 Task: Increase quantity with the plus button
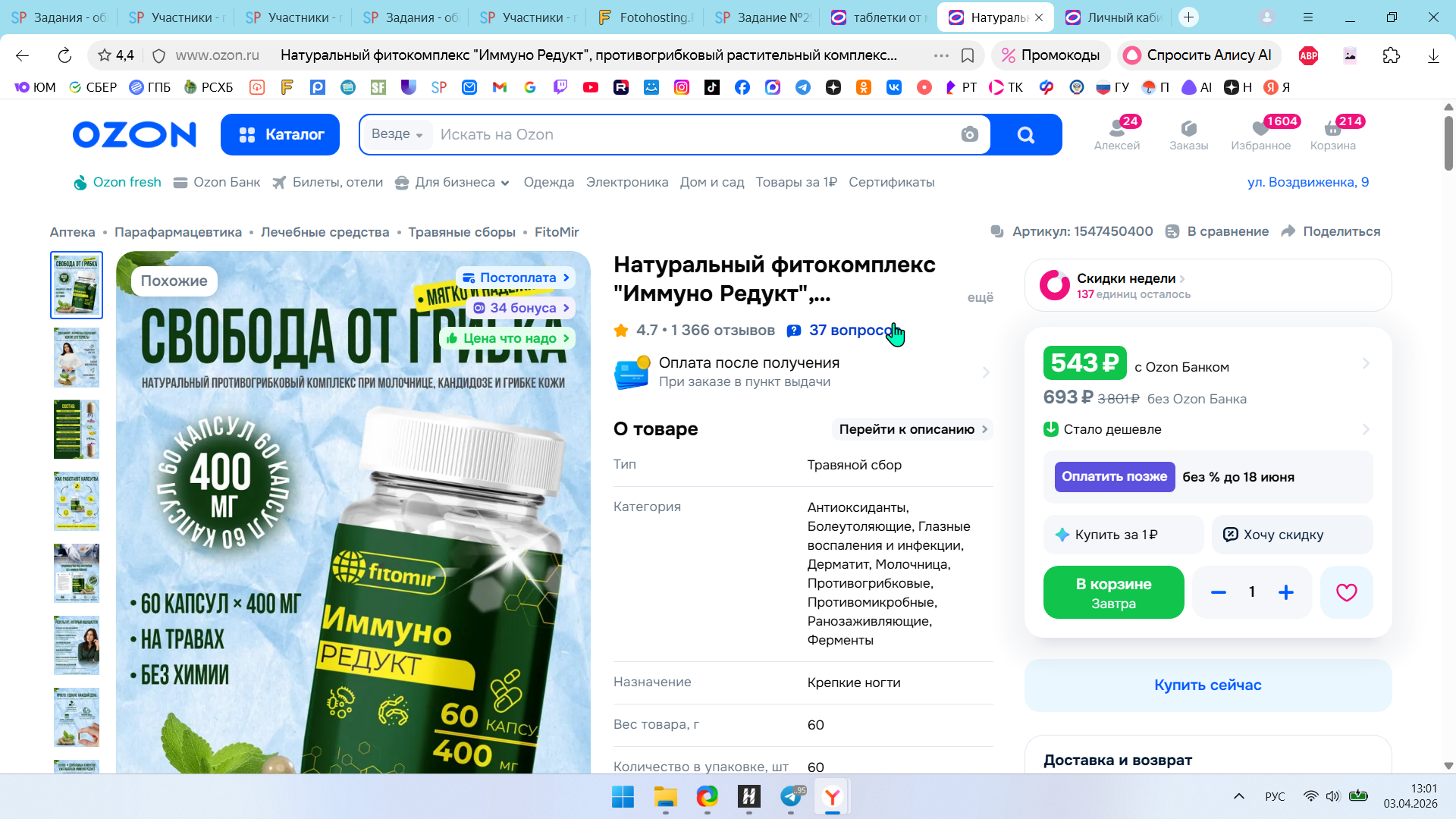click(1286, 592)
